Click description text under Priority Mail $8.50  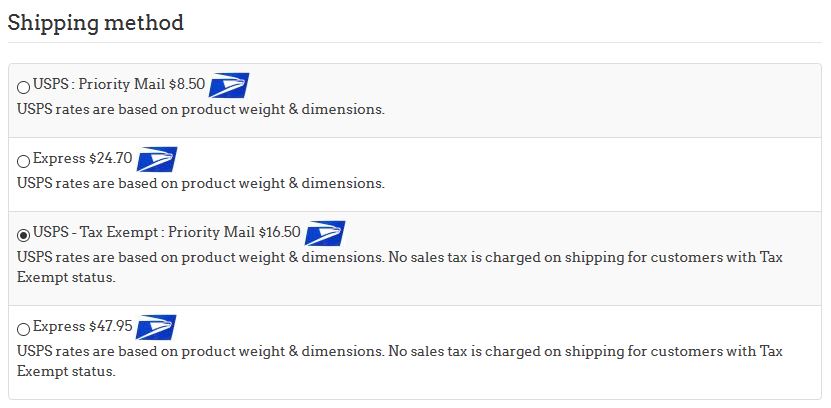click(200, 109)
